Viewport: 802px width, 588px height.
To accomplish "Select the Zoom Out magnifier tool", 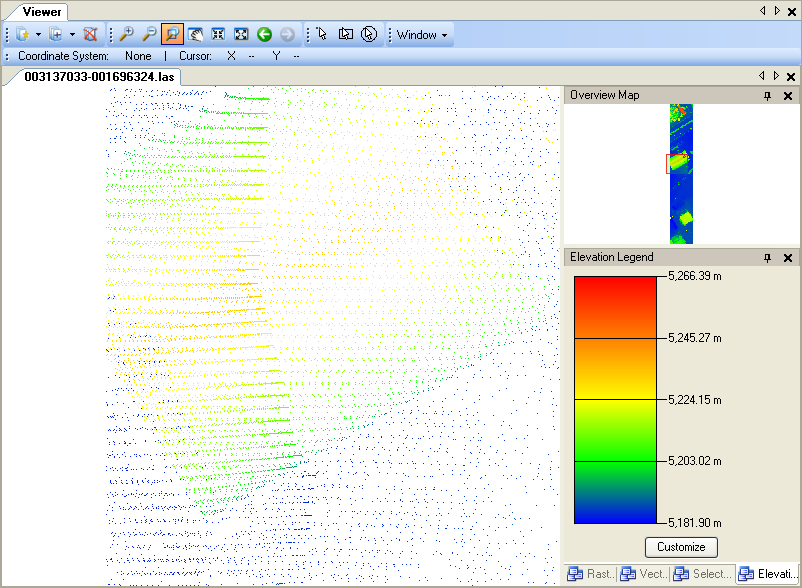I will coord(150,34).
